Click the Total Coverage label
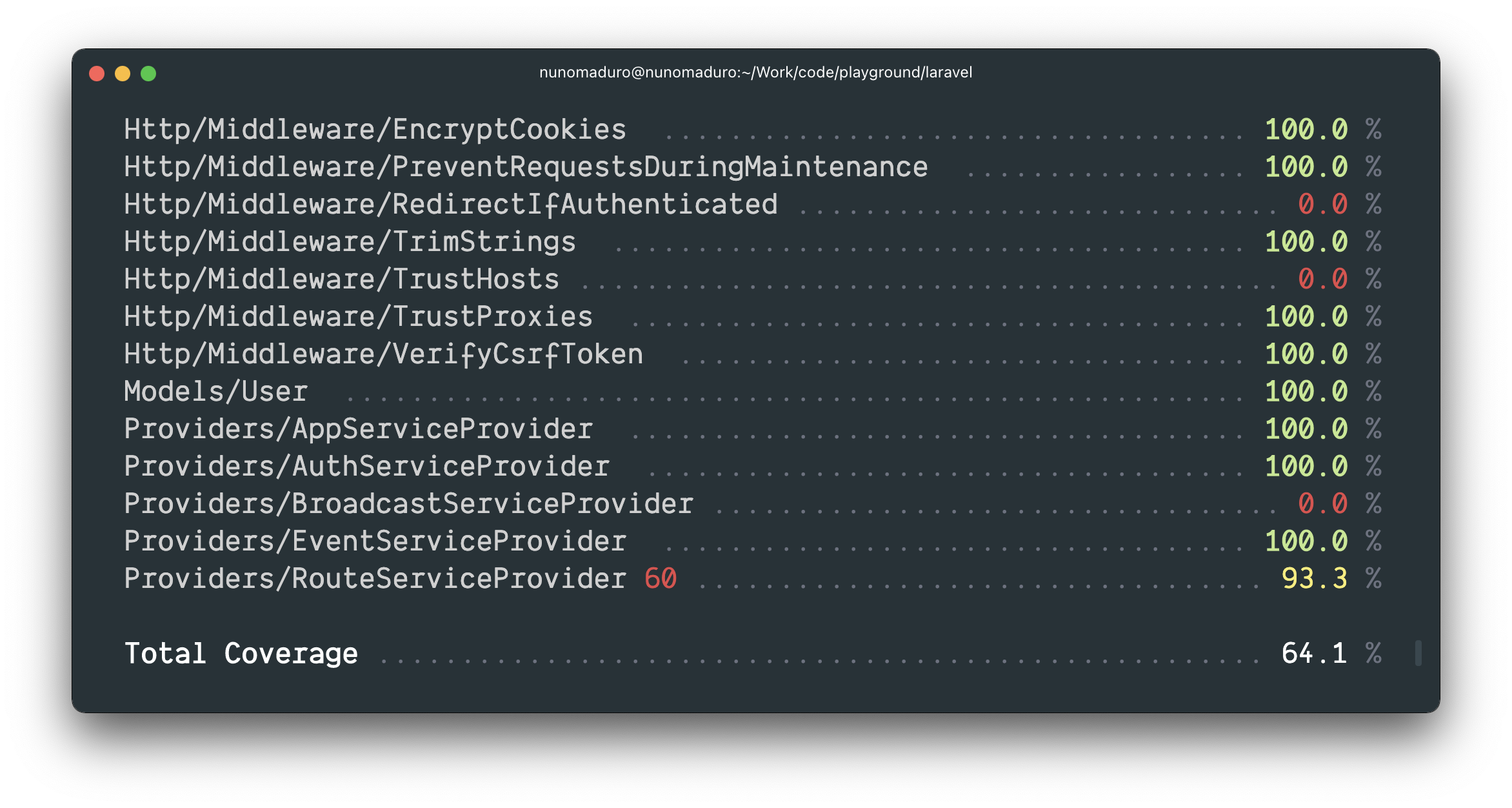Image resolution: width=1512 pixels, height=808 pixels. point(241,654)
